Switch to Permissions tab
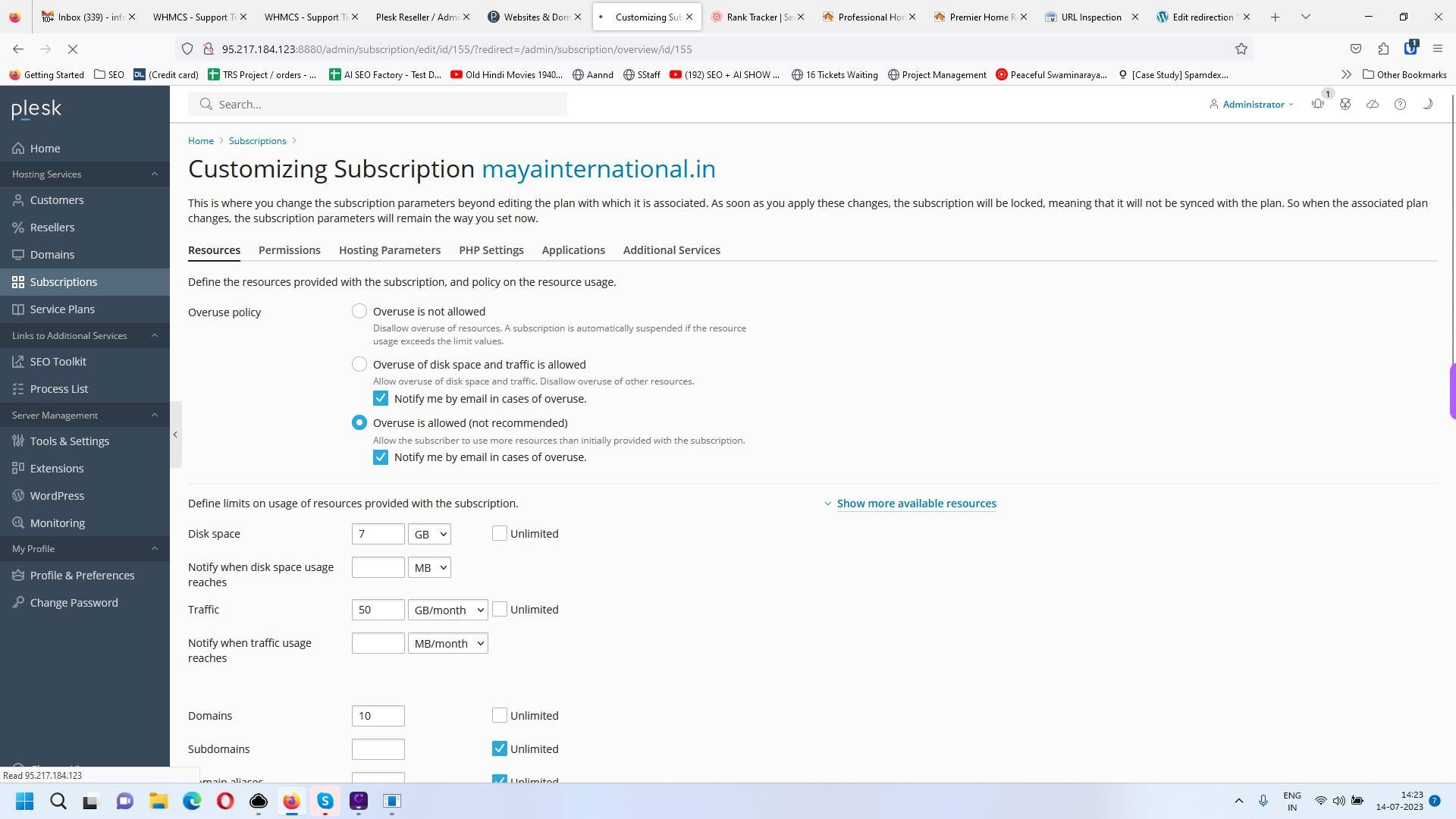The image size is (1456, 819). coord(289,250)
